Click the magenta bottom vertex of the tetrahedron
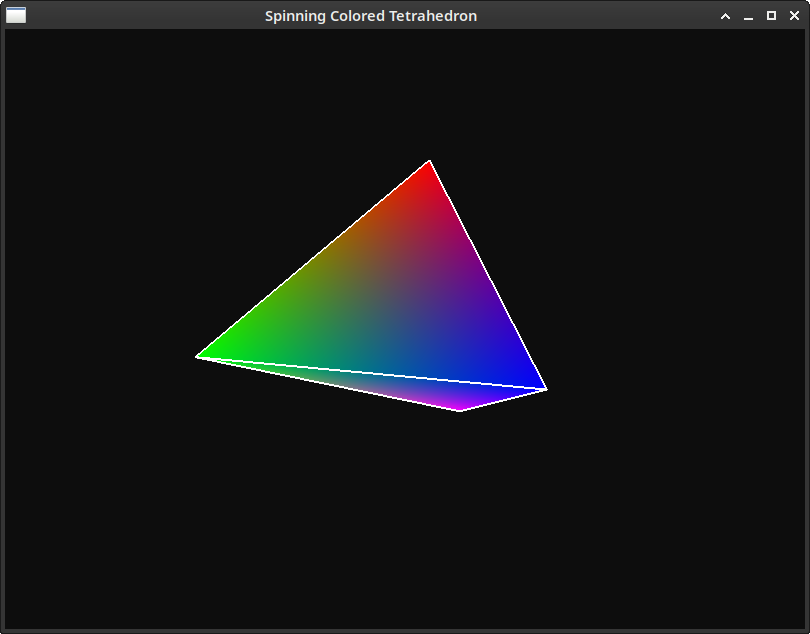Screen dimensions: 810x634 tap(459, 410)
